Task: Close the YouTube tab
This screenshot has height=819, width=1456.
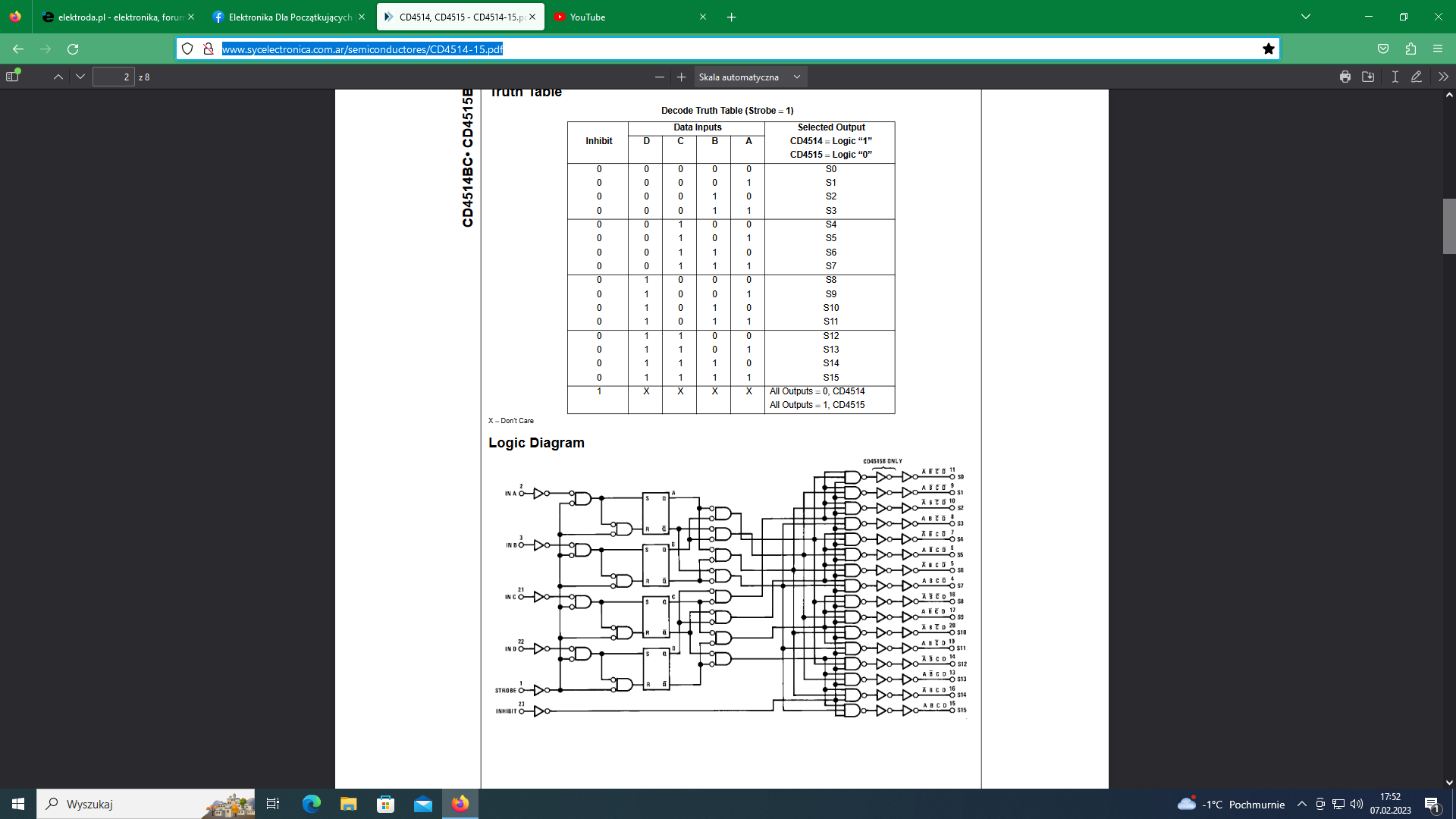Action: click(703, 17)
